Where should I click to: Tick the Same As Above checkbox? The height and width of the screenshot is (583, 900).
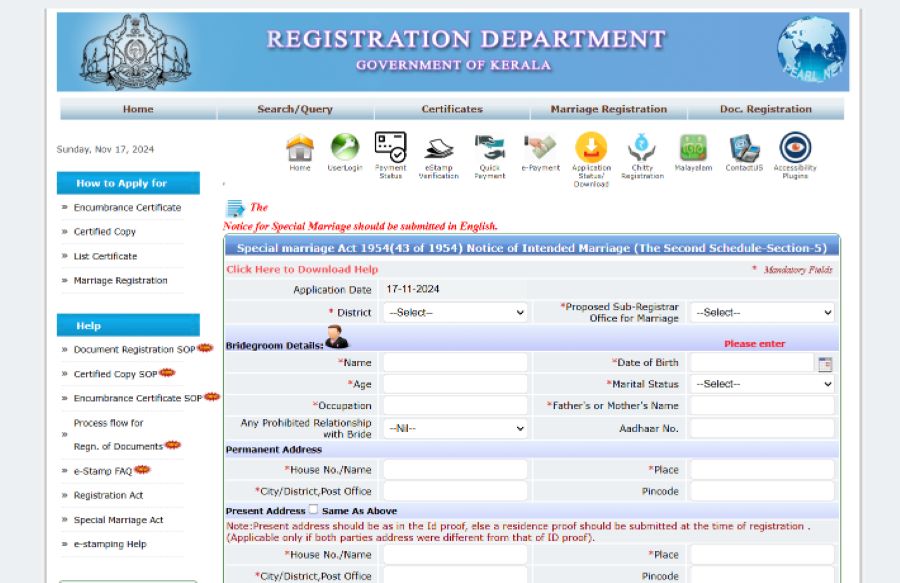click(313, 509)
